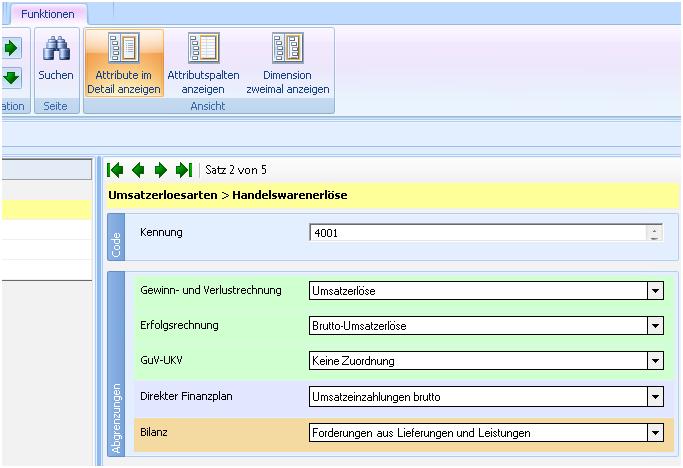This screenshot has height=468, width=683.
Task: Expand the Bilanz dropdown
Action: 655,433
